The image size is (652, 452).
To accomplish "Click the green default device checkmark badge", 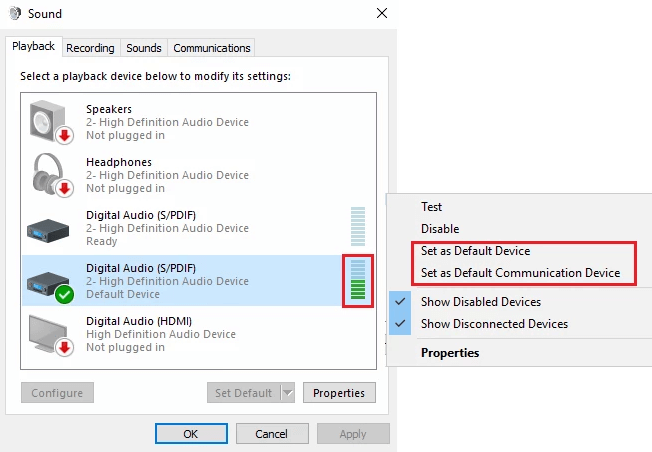I will (x=64, y=294).
